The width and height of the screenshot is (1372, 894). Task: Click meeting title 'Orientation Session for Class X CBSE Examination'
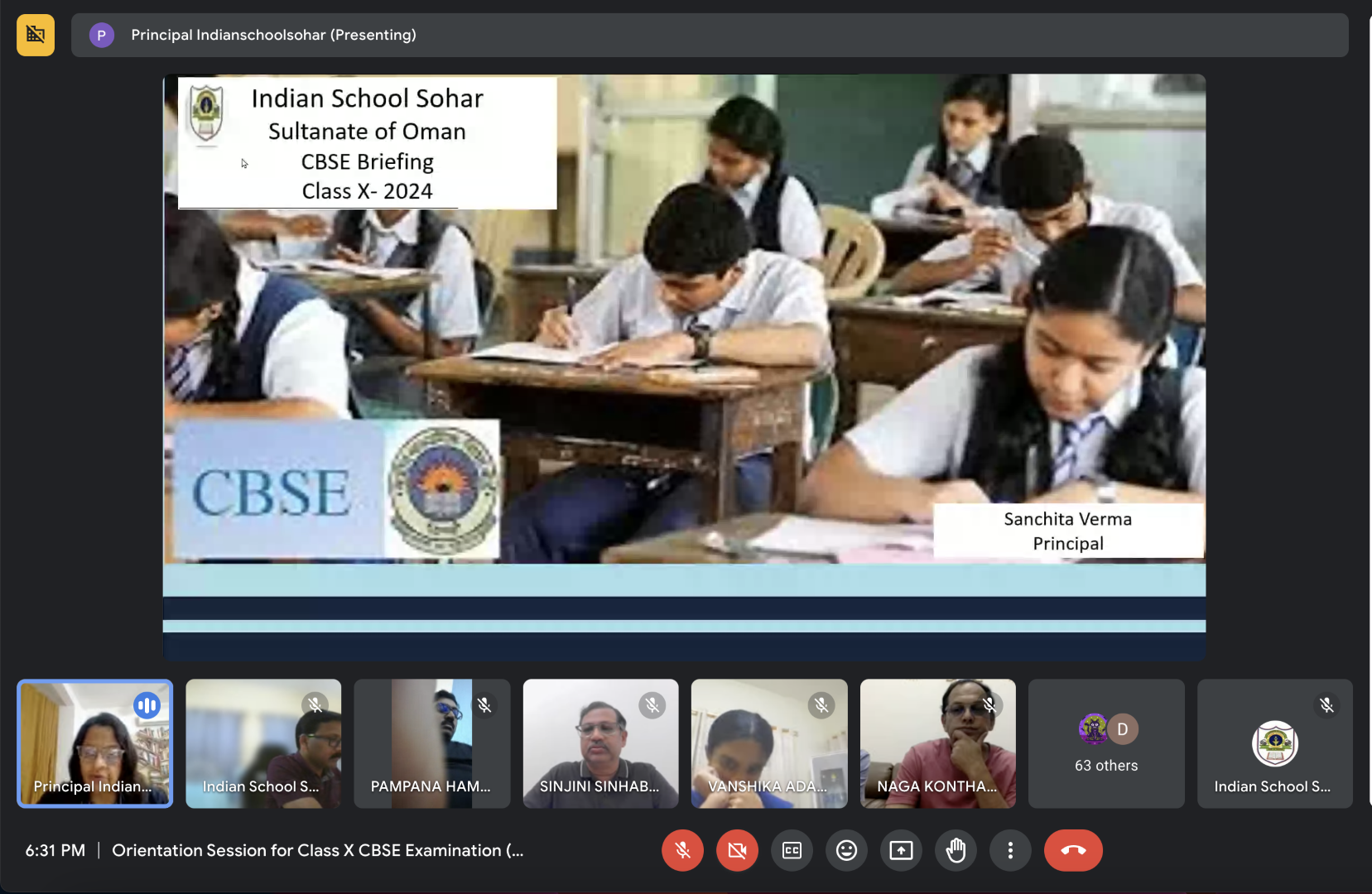click(317, 850)
